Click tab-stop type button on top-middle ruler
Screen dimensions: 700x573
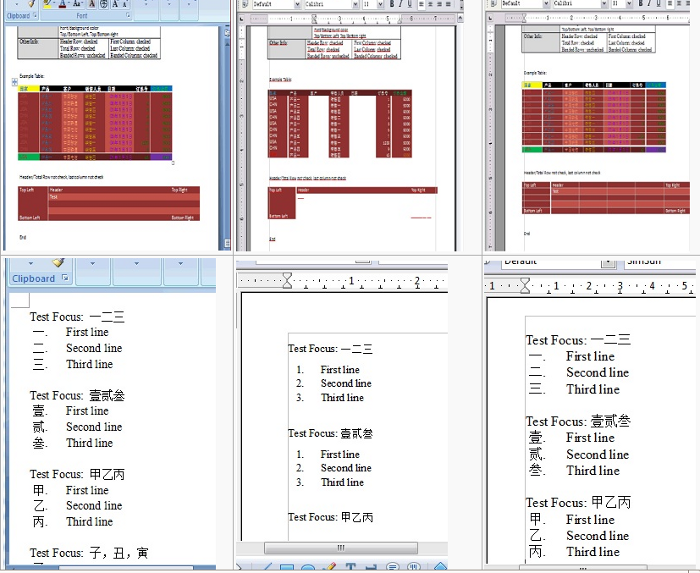point(242,19)
